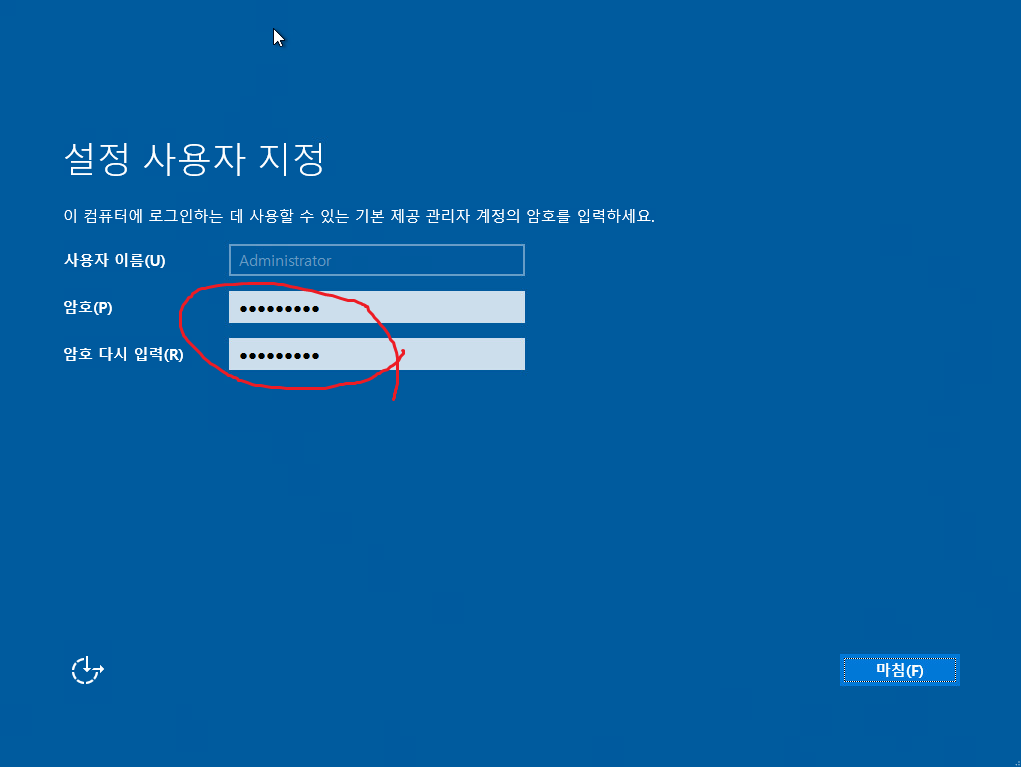Image resolution: width=1021 pixels, height=767 pixels.
Task: Click the 암호 다시 입력(R) label
Action: click(x=124, y=354)
